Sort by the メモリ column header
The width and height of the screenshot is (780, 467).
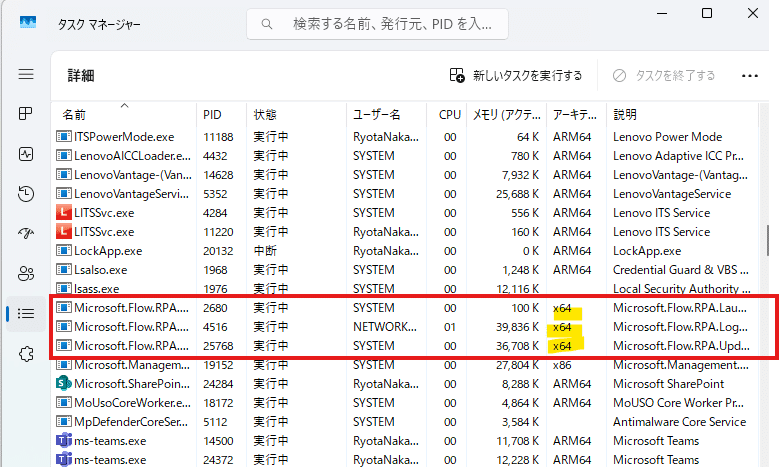tap(506, 114)
